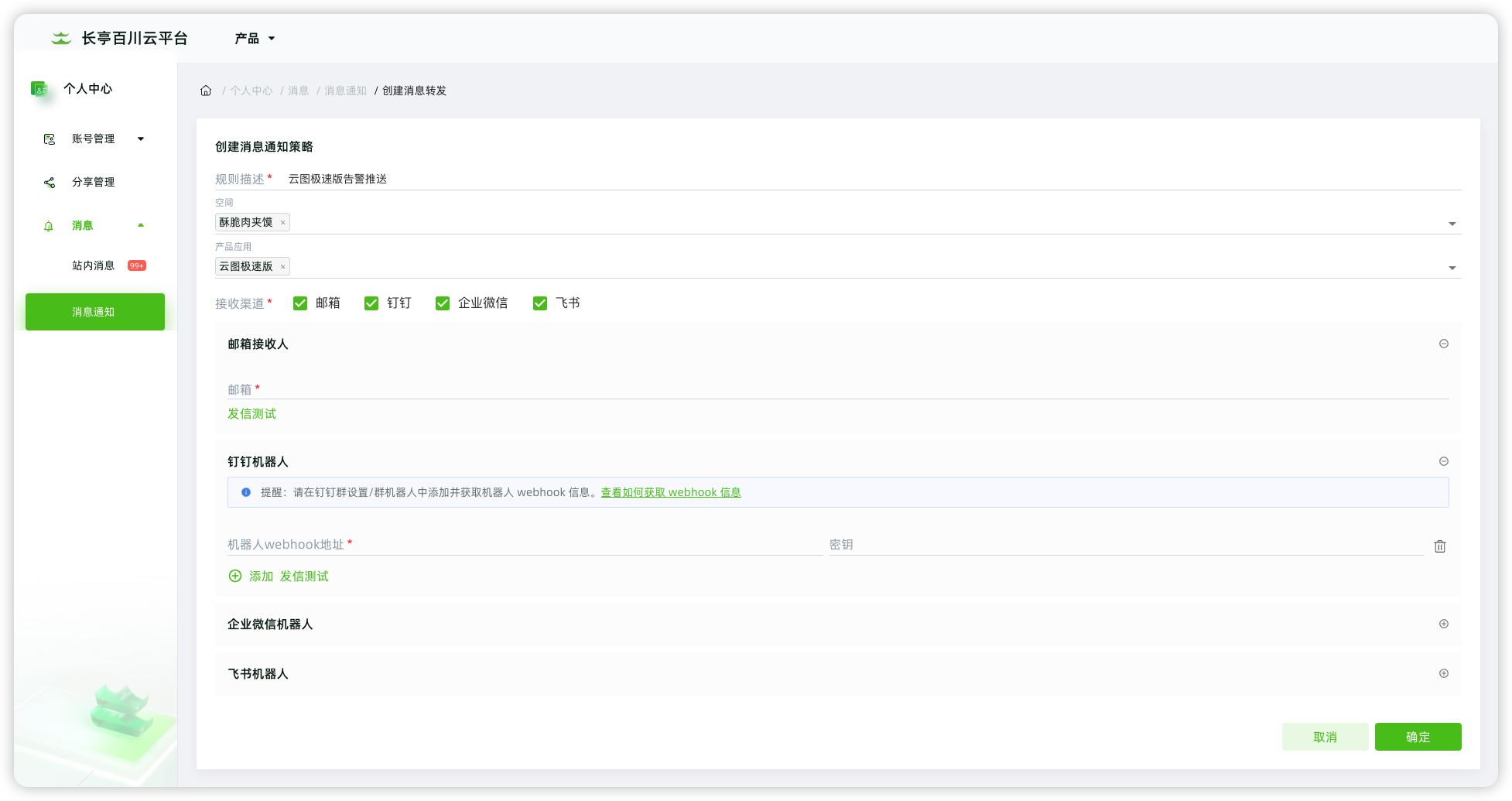Click the info icon in DingTalk reminder
The image size is (1512, 801).
click(246, 492)
